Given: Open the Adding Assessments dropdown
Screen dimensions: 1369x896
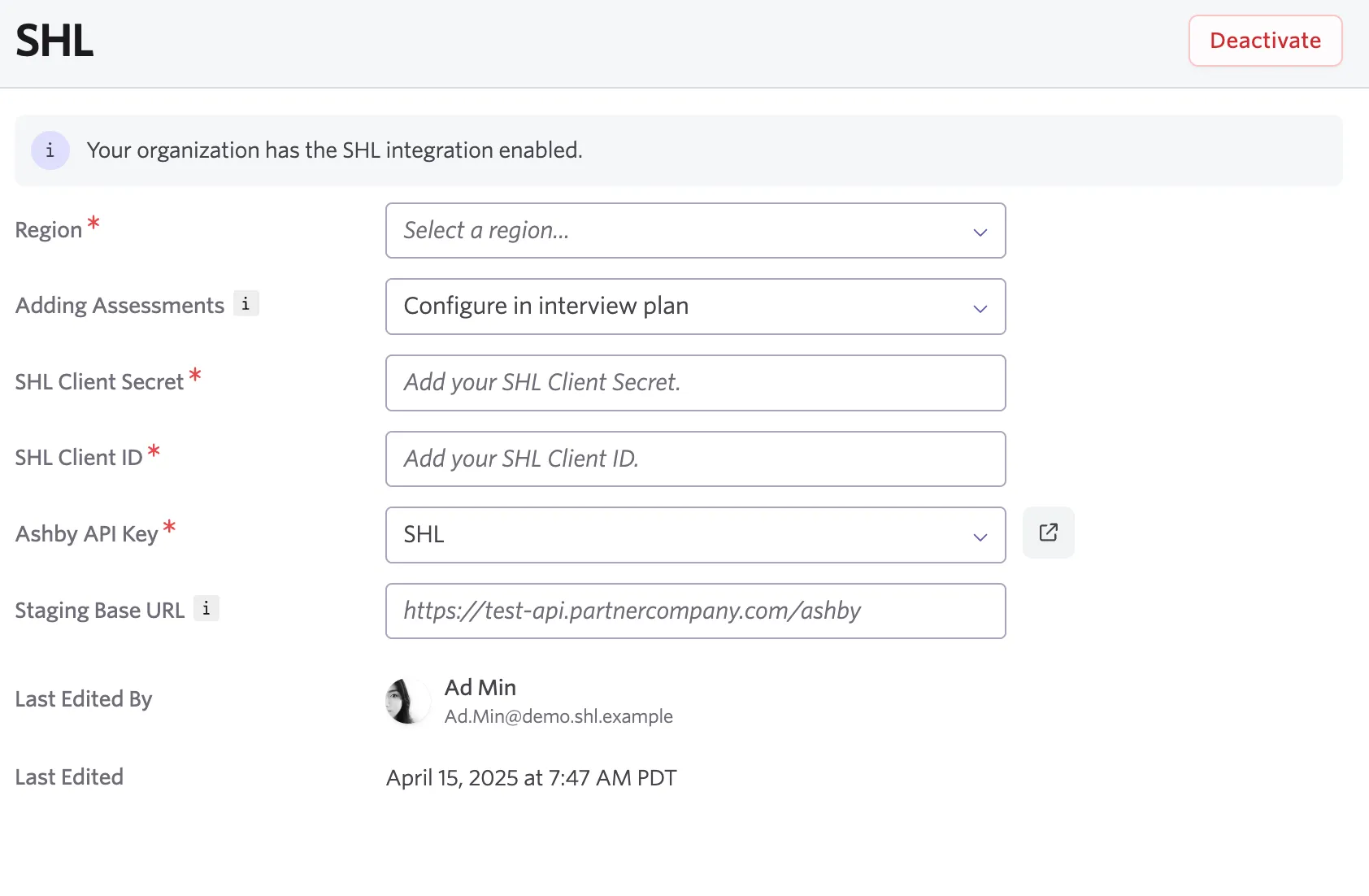Looking at the screenshot, I should click(x=696, y=307).
